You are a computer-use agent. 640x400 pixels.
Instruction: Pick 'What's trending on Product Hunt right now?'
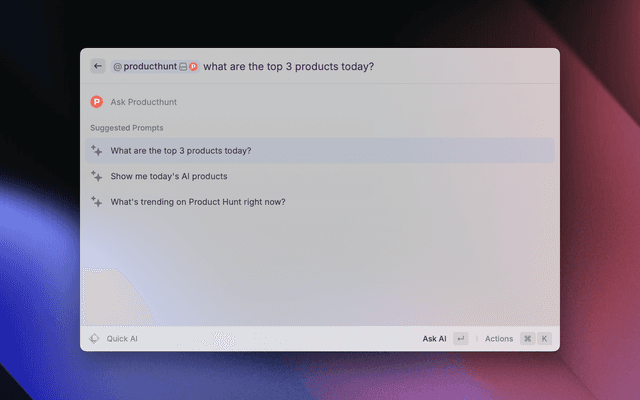pyautogui.click(x=198, y=201)
